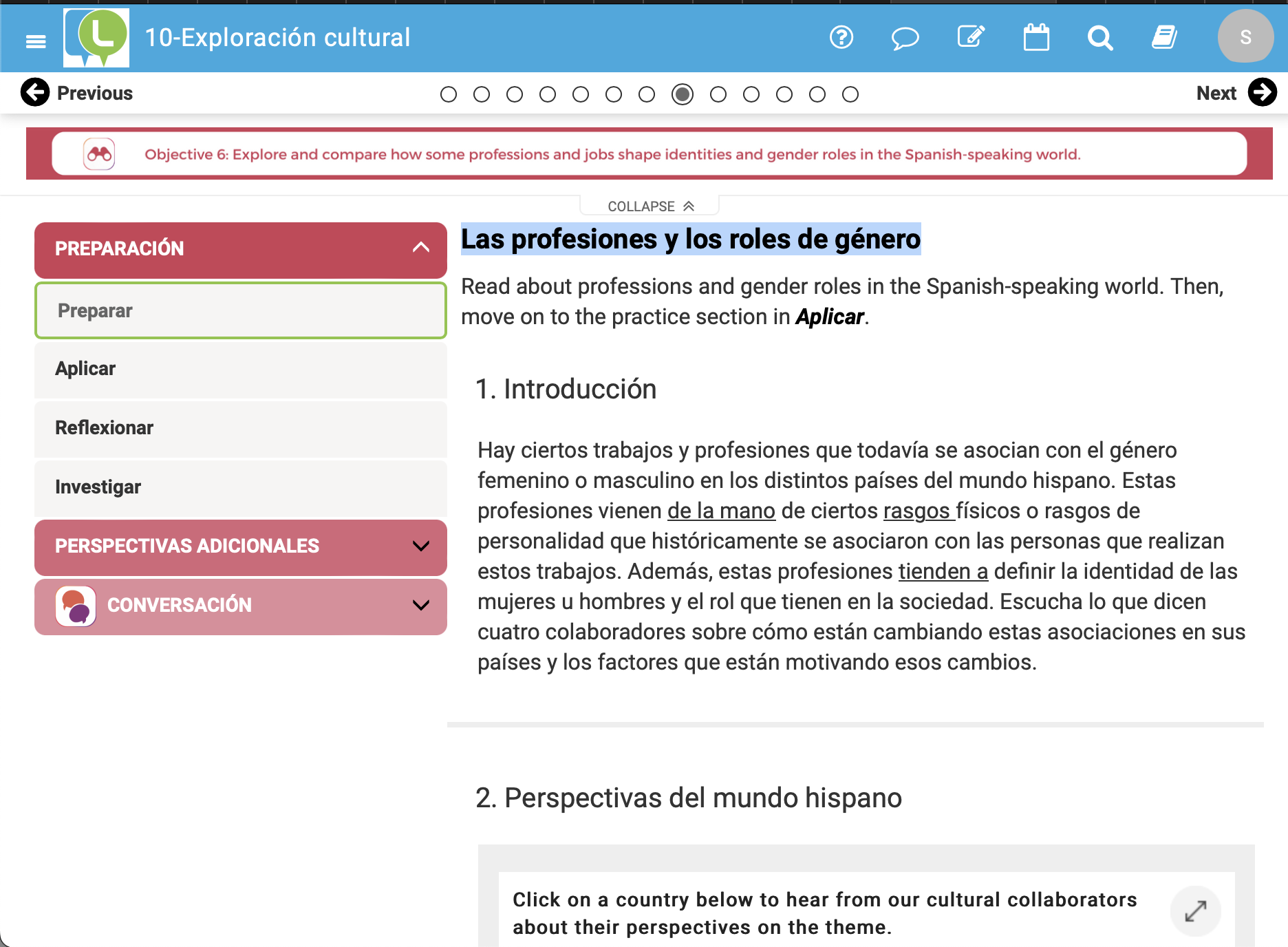Screen dimensions: 1288x947
Task: Select the currently filled page indicator dot
Action: pyautogui.click(x=683, y=94)
